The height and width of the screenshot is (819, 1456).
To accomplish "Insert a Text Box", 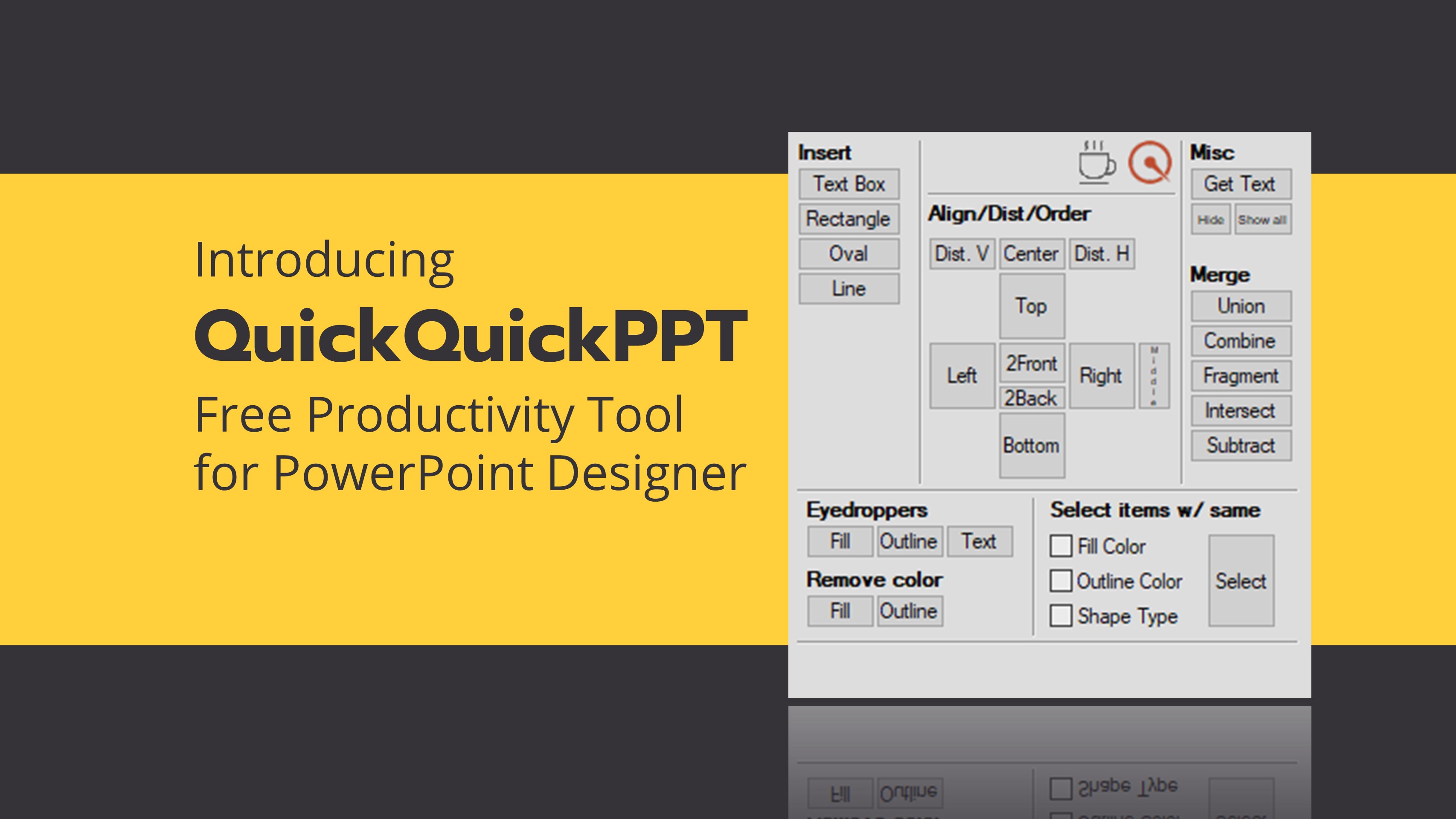I will (x=849, y=183).
